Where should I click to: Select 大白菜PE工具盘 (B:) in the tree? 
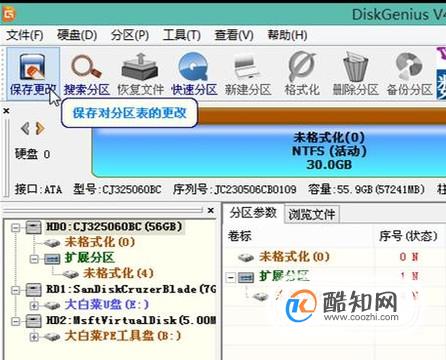pos(123,336)
